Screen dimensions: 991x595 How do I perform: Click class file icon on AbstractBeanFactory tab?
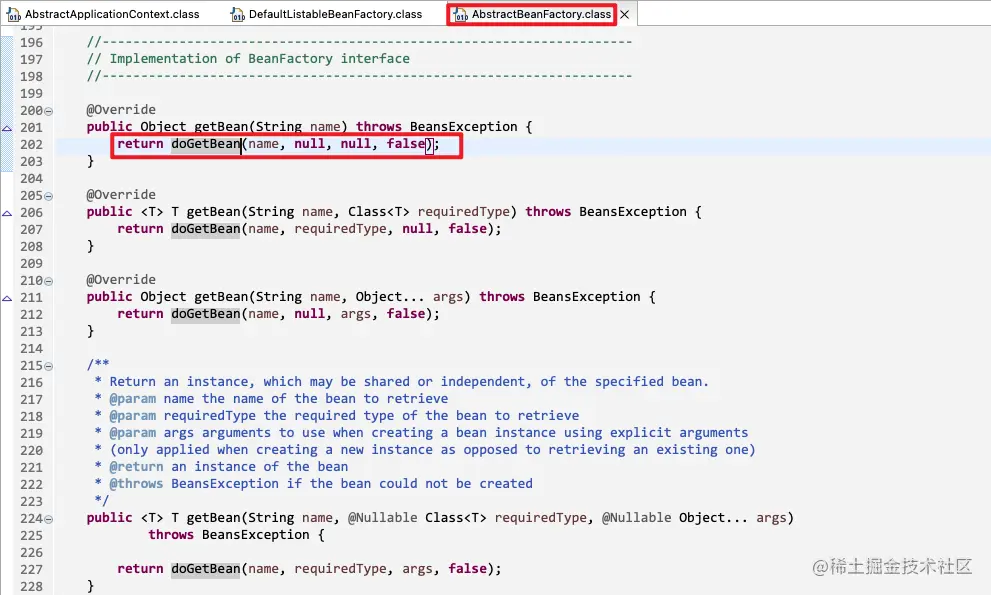tap(461, 15)
